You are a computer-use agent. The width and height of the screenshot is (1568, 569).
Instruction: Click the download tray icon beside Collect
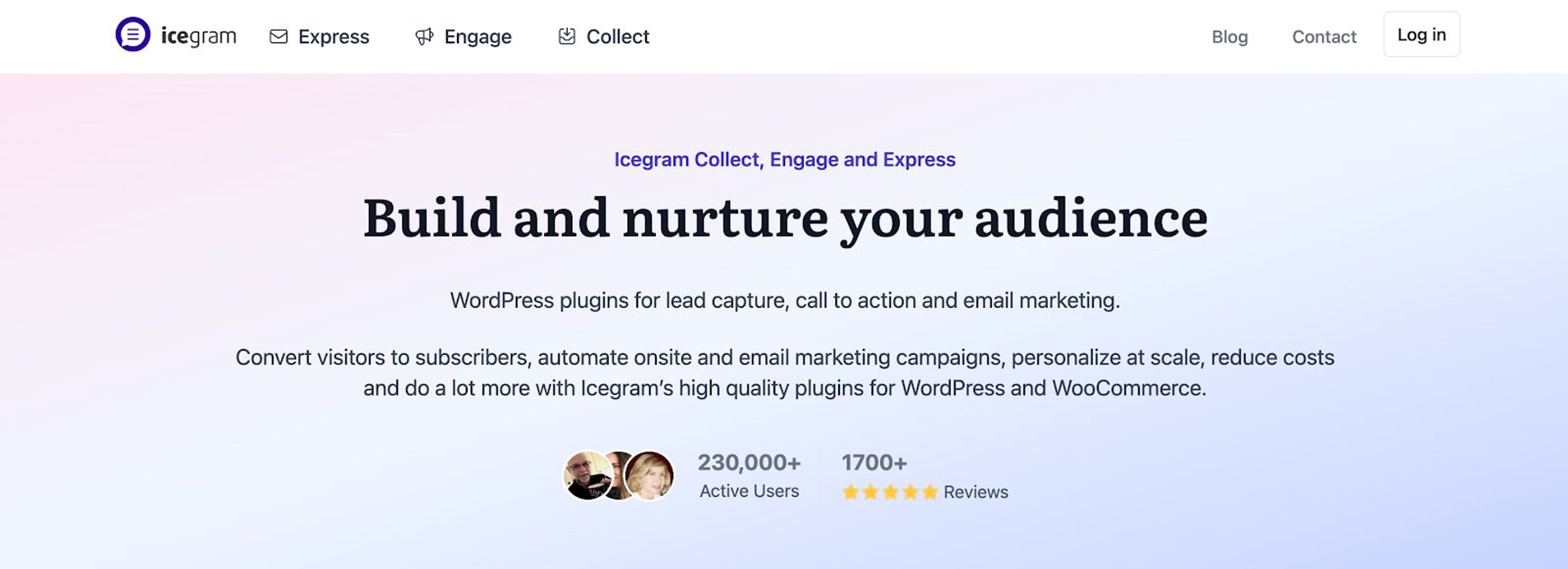tap(567, 36)
